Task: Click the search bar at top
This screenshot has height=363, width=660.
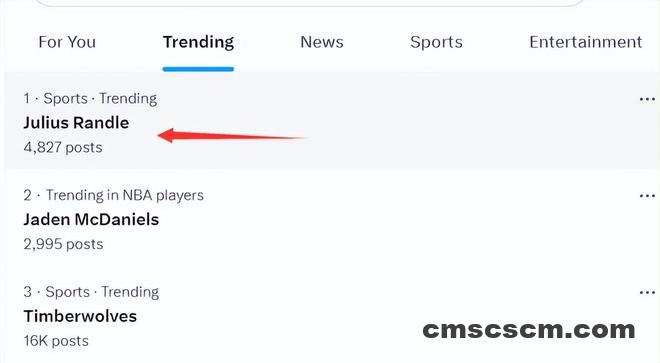Action: (309, 3)
